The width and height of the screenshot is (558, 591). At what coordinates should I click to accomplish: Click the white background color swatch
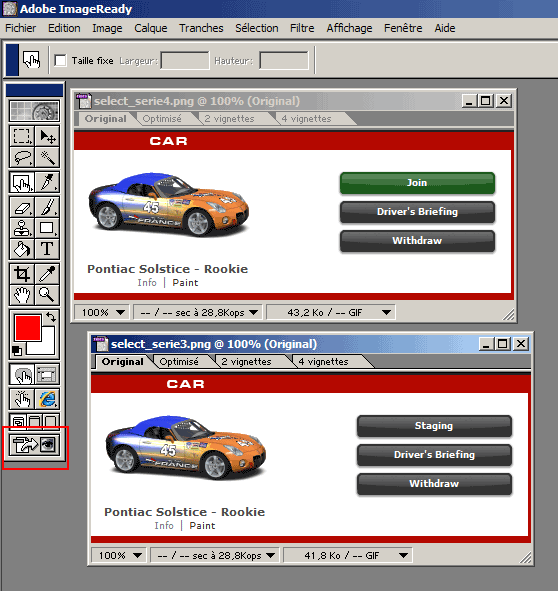pos(47,346)
